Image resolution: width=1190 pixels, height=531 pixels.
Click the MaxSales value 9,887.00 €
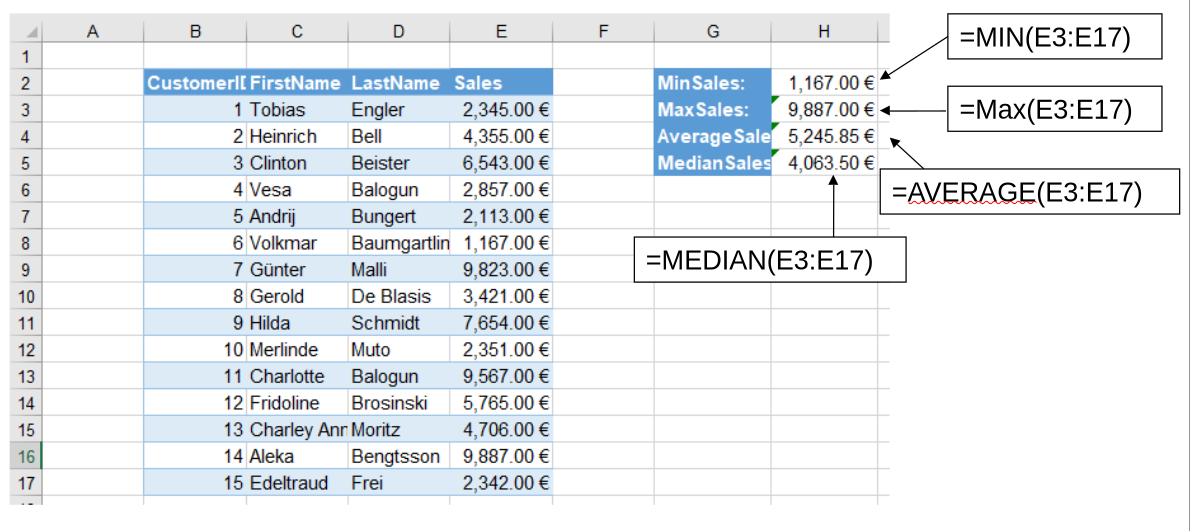click(x=824, y=109)
